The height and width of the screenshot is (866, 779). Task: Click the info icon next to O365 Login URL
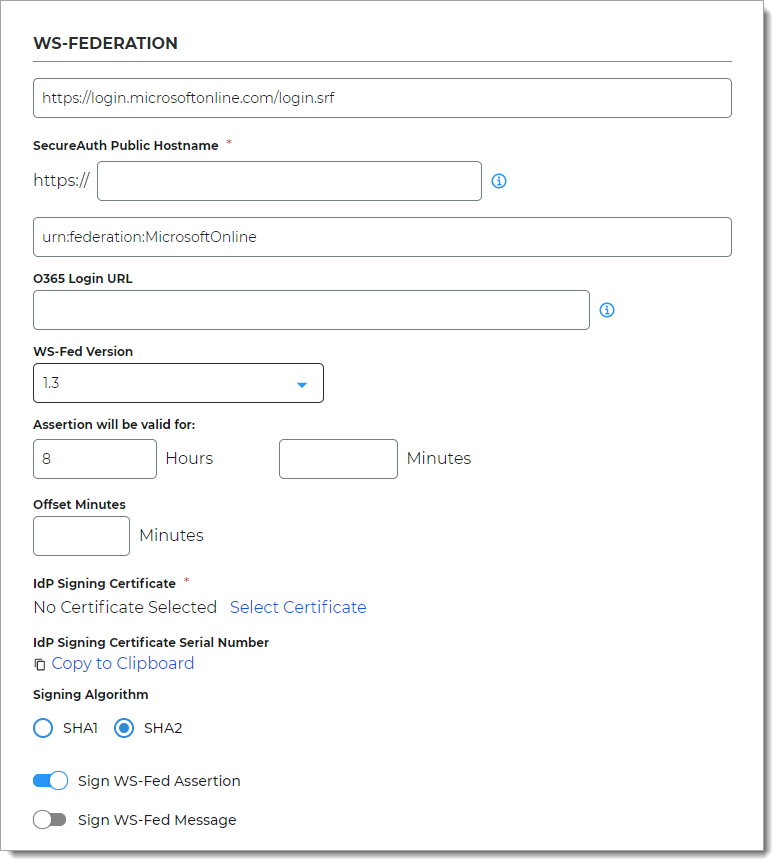[607, 310]
